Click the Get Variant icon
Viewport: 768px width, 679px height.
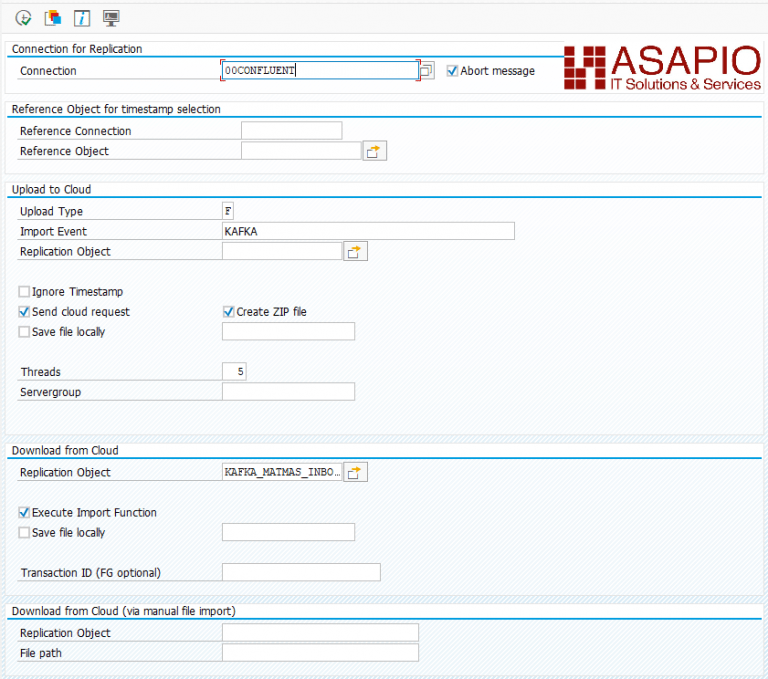(x=52, y=18)
